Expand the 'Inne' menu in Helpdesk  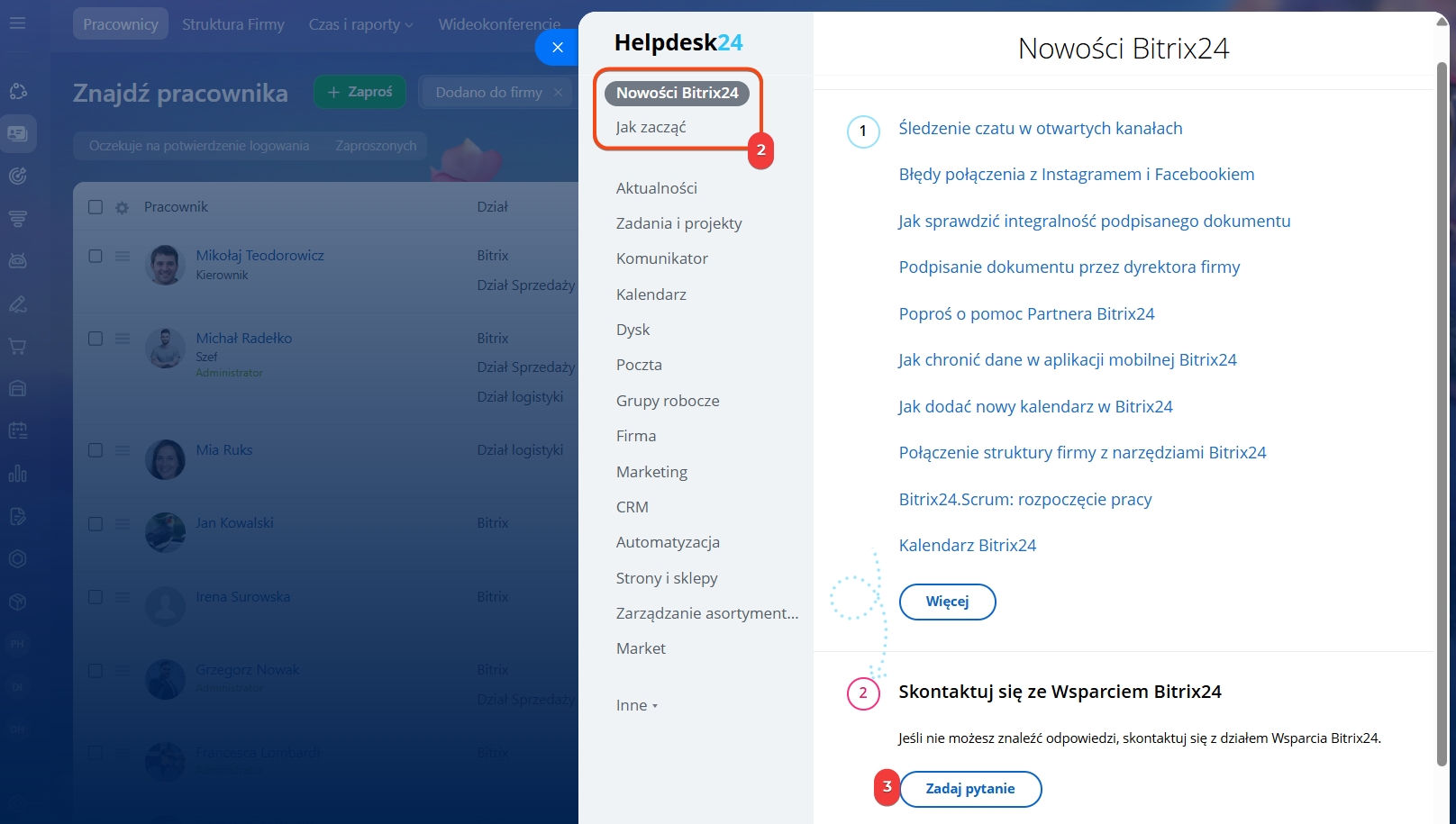click(636, 705)
